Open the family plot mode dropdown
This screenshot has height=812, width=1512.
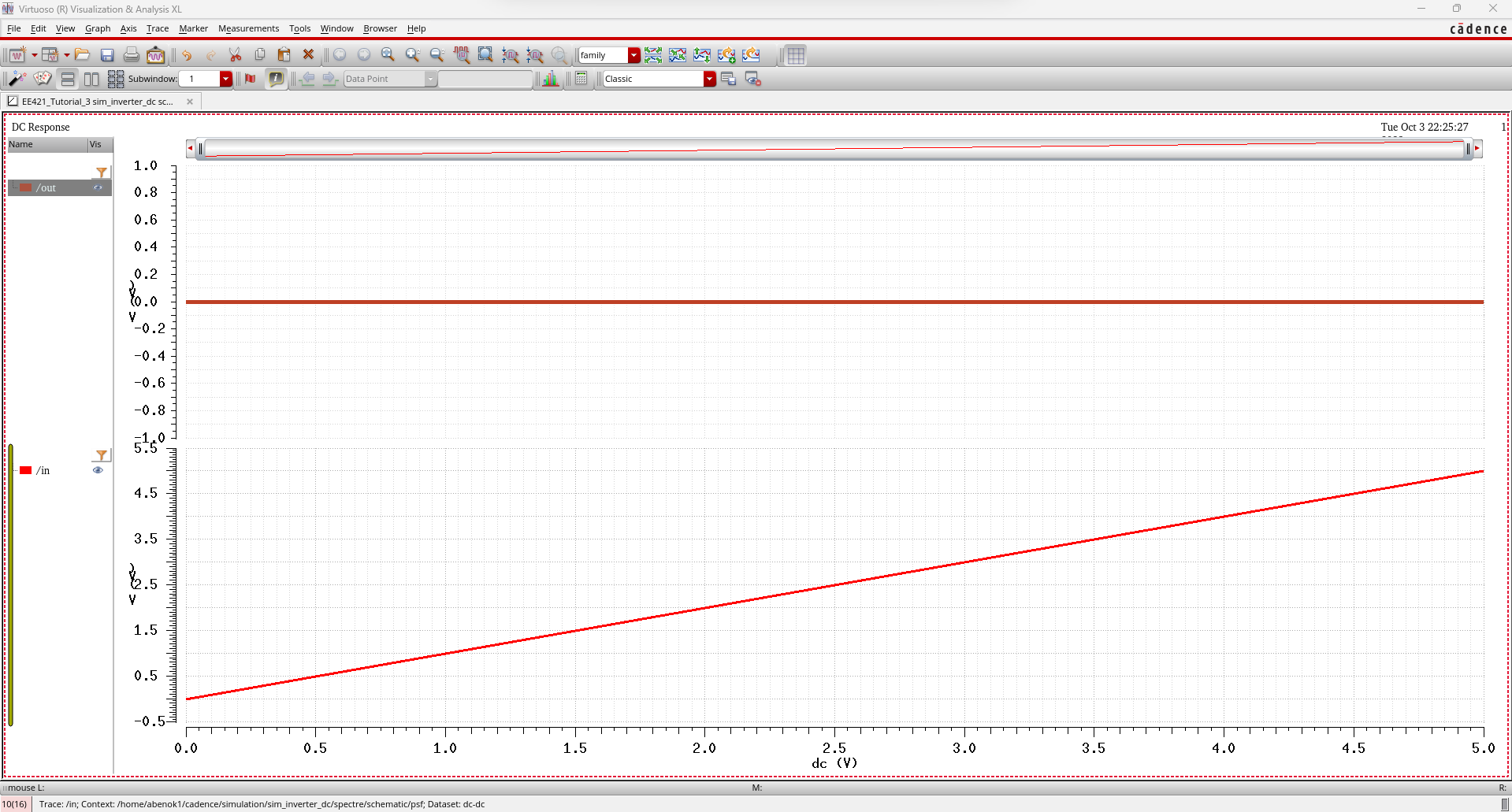click(634, 55)
